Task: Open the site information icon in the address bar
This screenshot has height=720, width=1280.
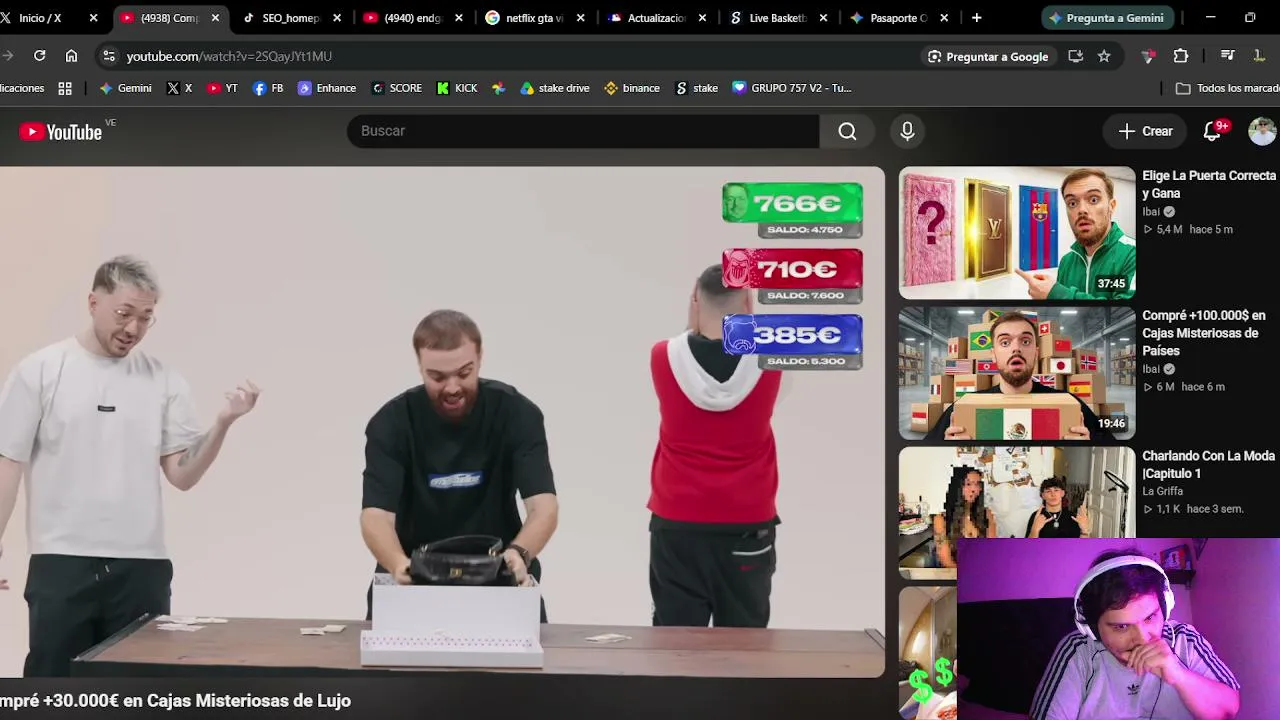Action: [108, 56]
